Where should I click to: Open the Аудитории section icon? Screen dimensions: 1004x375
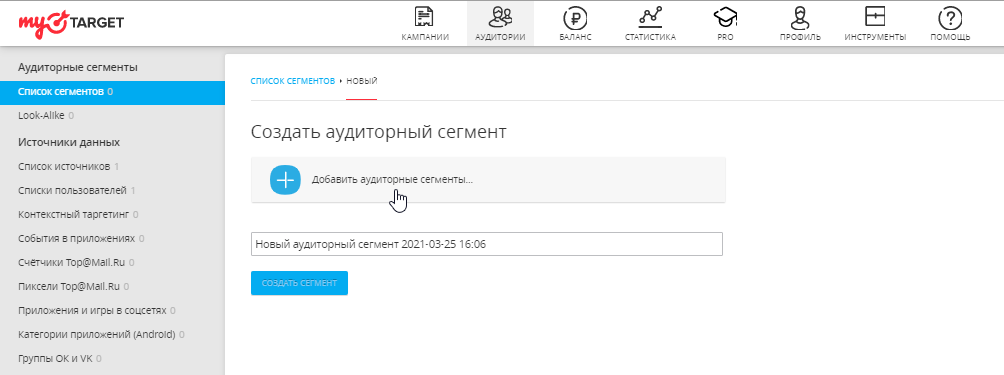point(500,17)
